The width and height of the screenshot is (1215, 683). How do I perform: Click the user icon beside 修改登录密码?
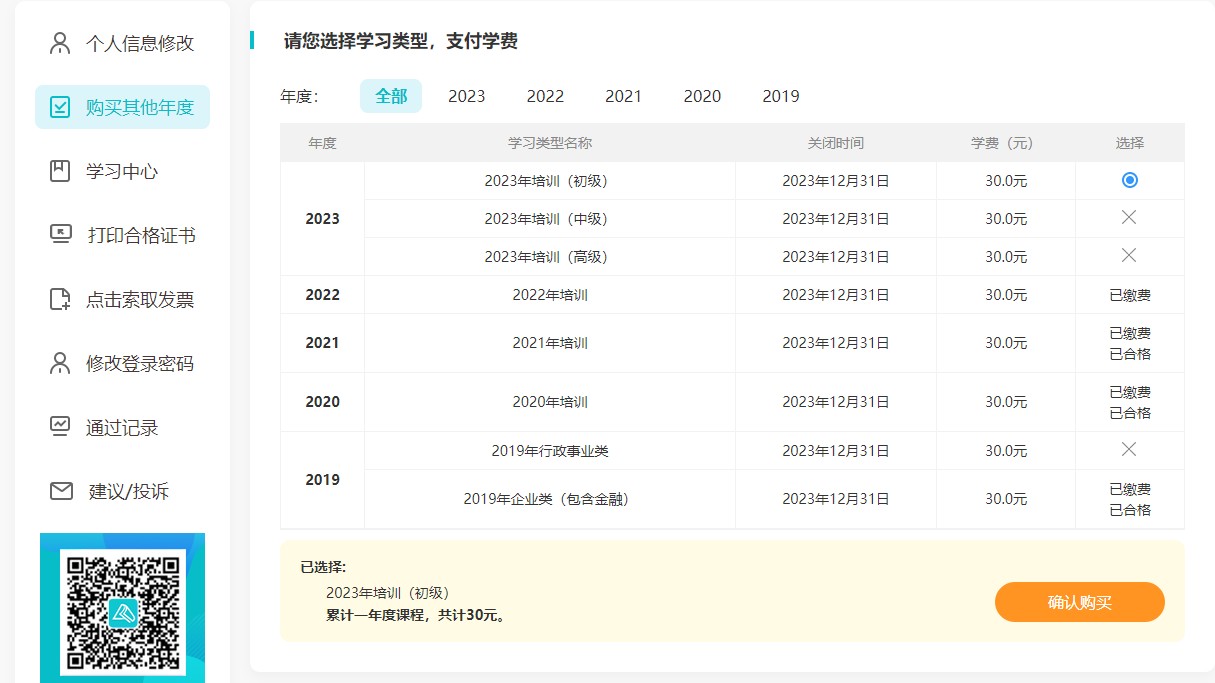coord(60,363)
